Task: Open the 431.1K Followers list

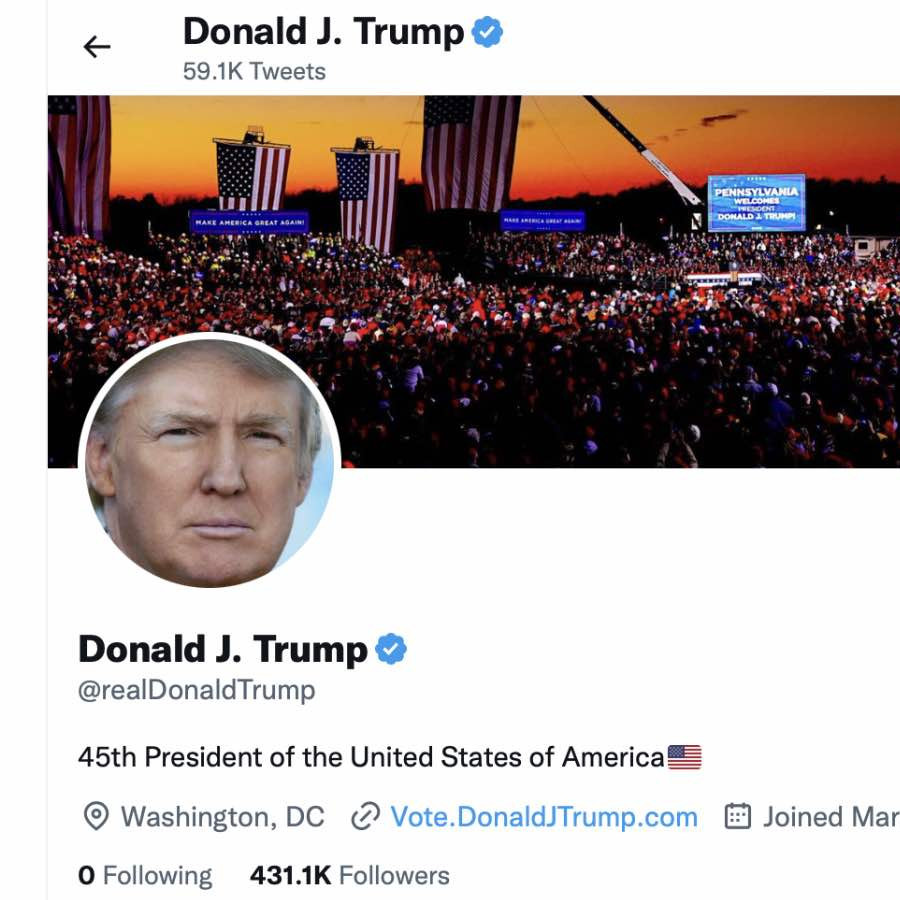Action: click(350, 875)
